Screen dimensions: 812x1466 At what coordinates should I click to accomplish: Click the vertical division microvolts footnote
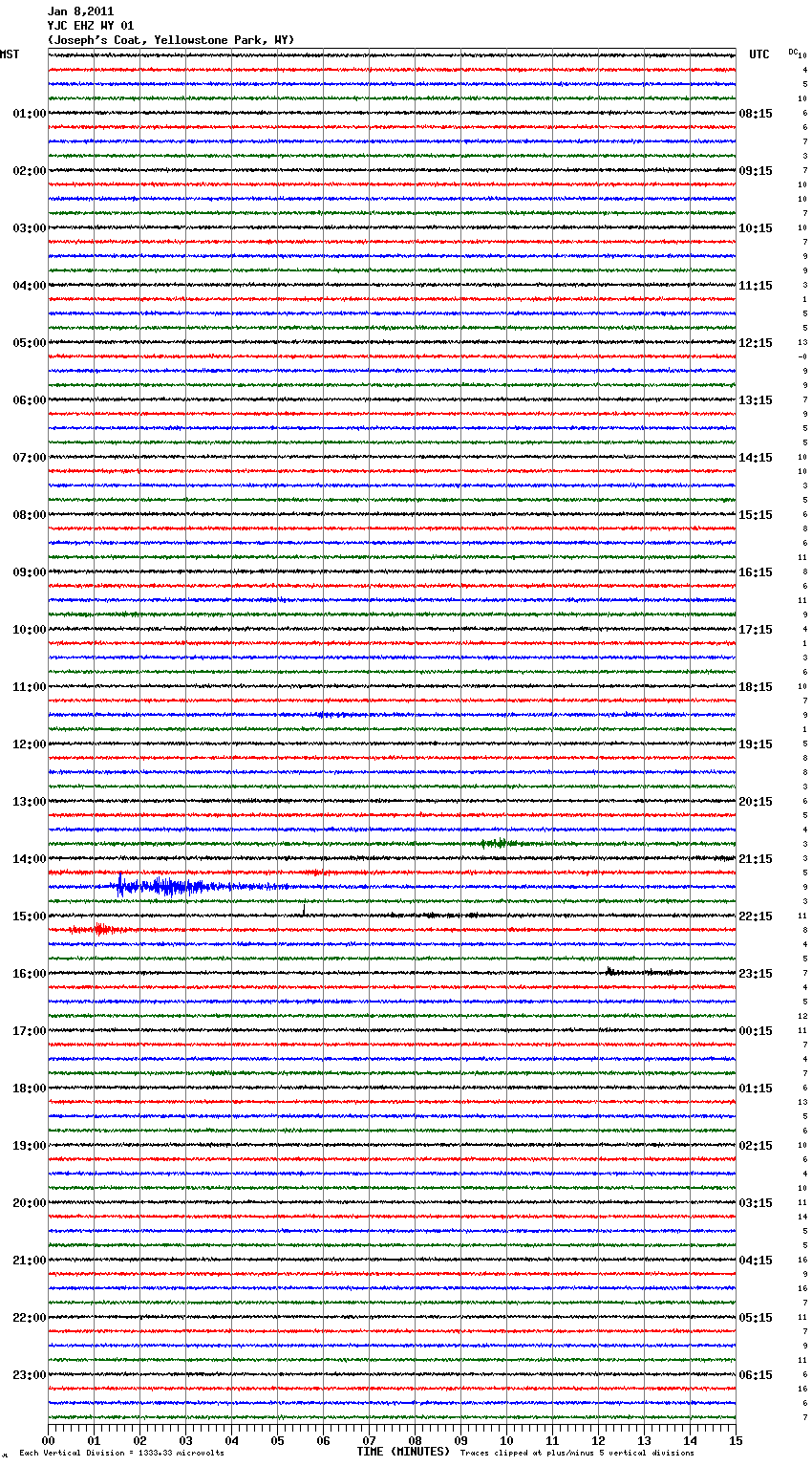coord(121,1454)
